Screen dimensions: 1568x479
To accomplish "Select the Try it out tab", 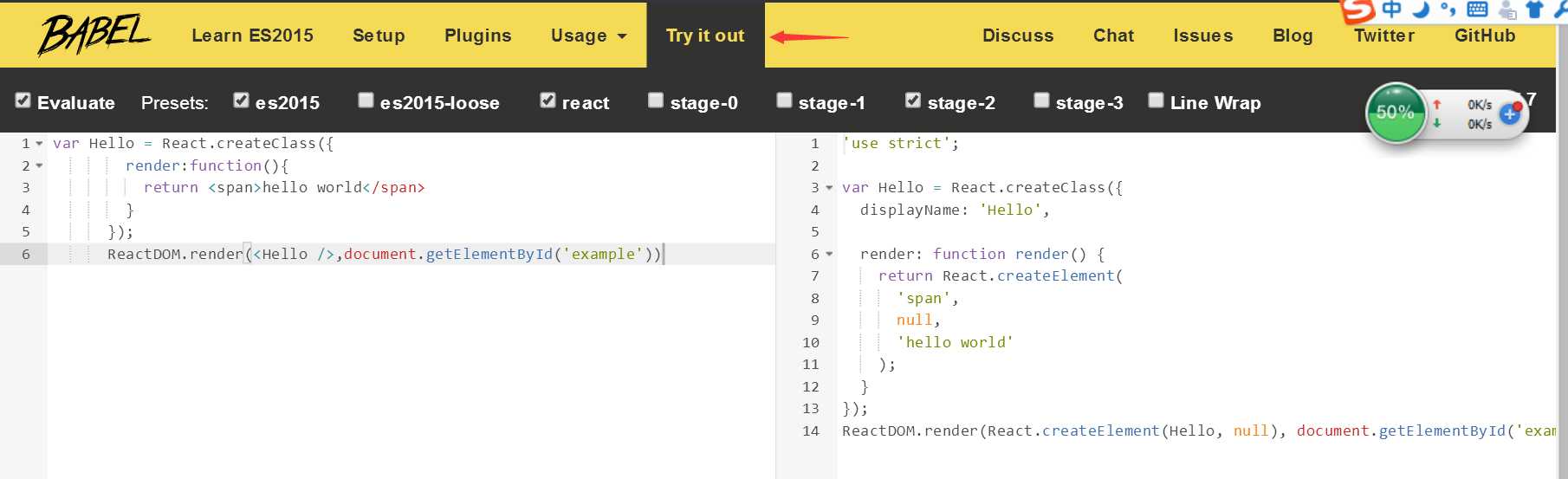I will [x=705, y=36].
